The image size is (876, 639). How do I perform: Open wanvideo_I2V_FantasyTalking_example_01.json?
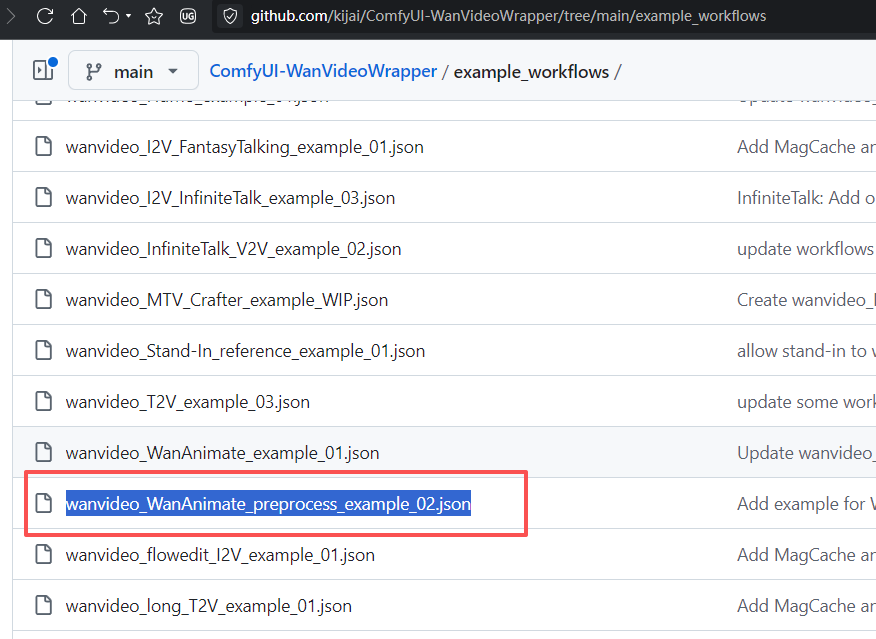pyautogui.click(x=245, y=147)
